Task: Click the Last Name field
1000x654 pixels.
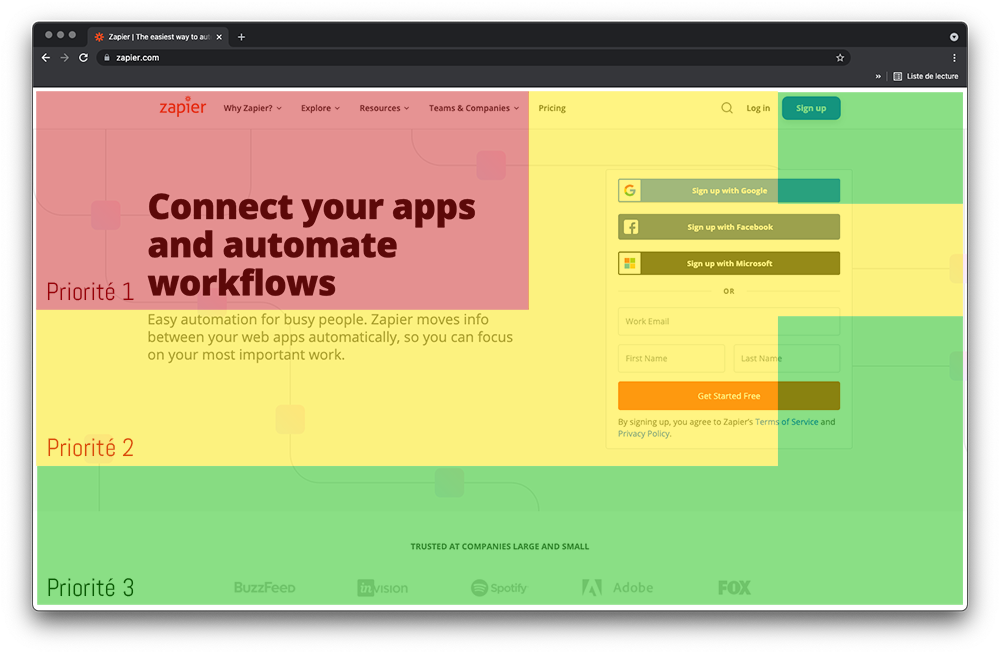Action: 786,358
